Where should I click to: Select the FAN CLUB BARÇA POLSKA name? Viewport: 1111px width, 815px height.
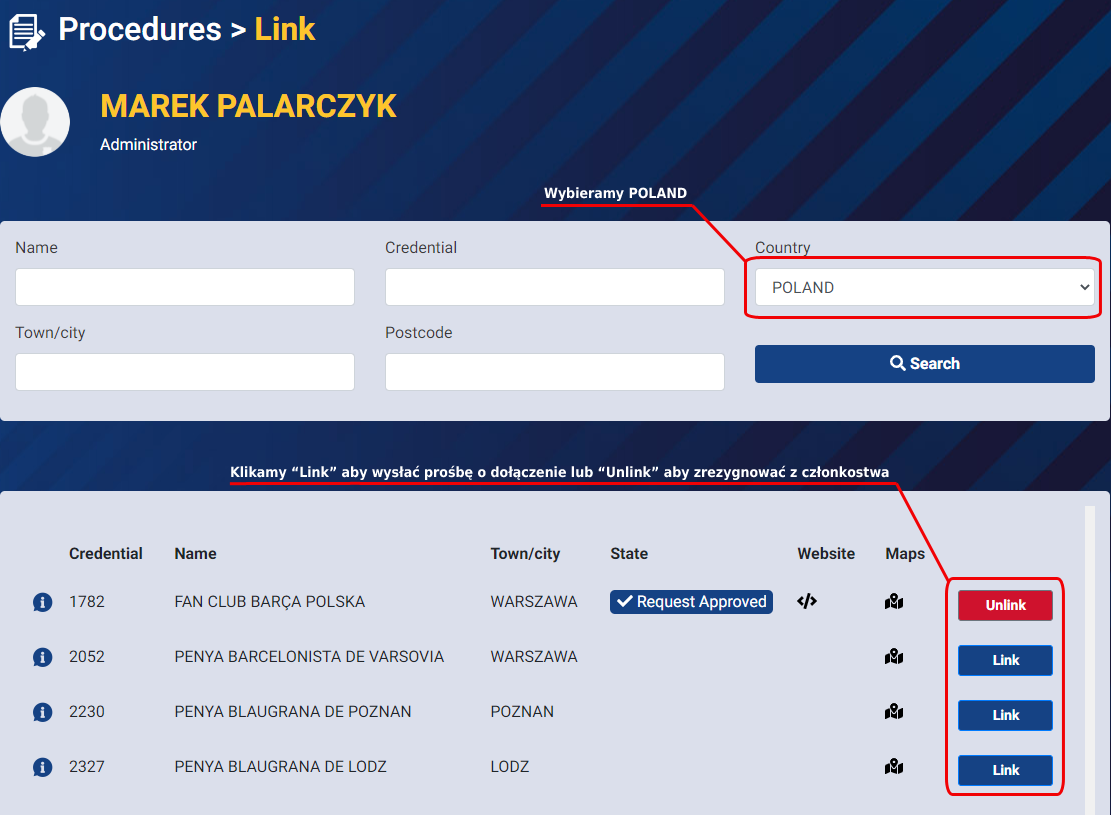pyautogui.click(x=270, y=602)
